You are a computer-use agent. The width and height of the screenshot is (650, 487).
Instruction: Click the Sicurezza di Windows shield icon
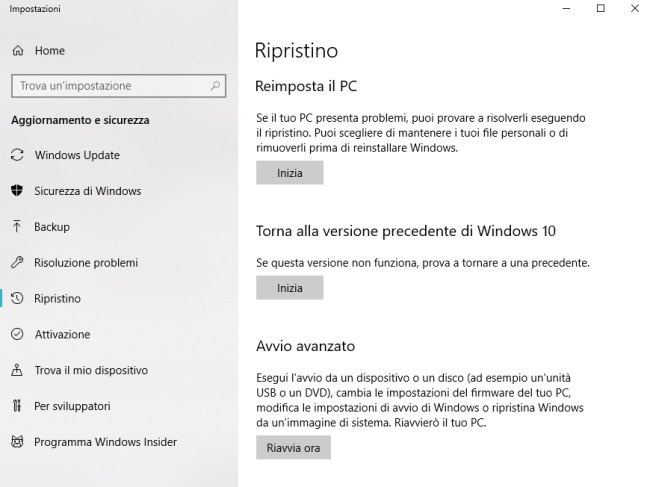[17, 191]
